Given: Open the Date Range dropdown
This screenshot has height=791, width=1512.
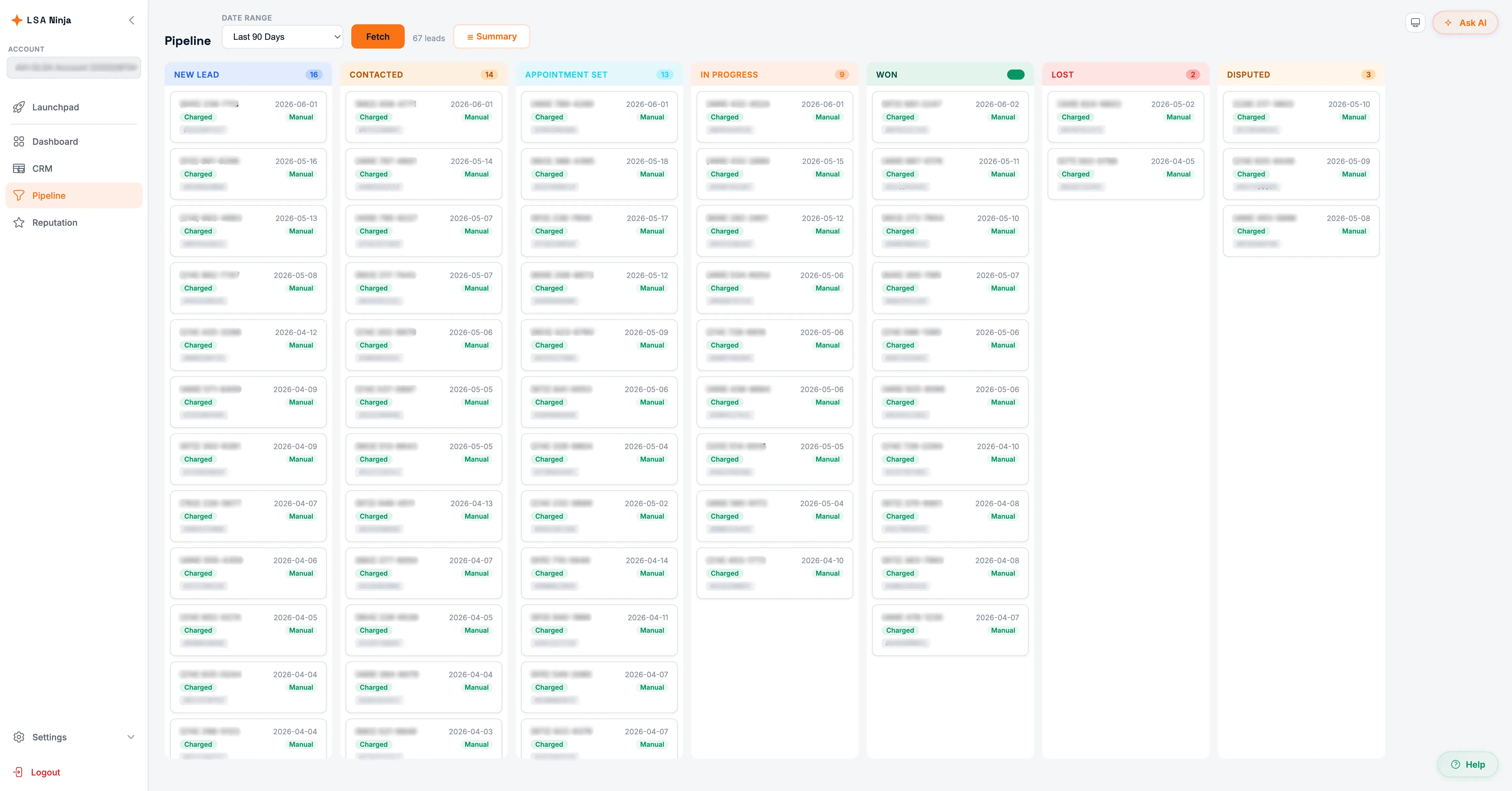Looking at the screenshot, I should (x=282, y=36).
